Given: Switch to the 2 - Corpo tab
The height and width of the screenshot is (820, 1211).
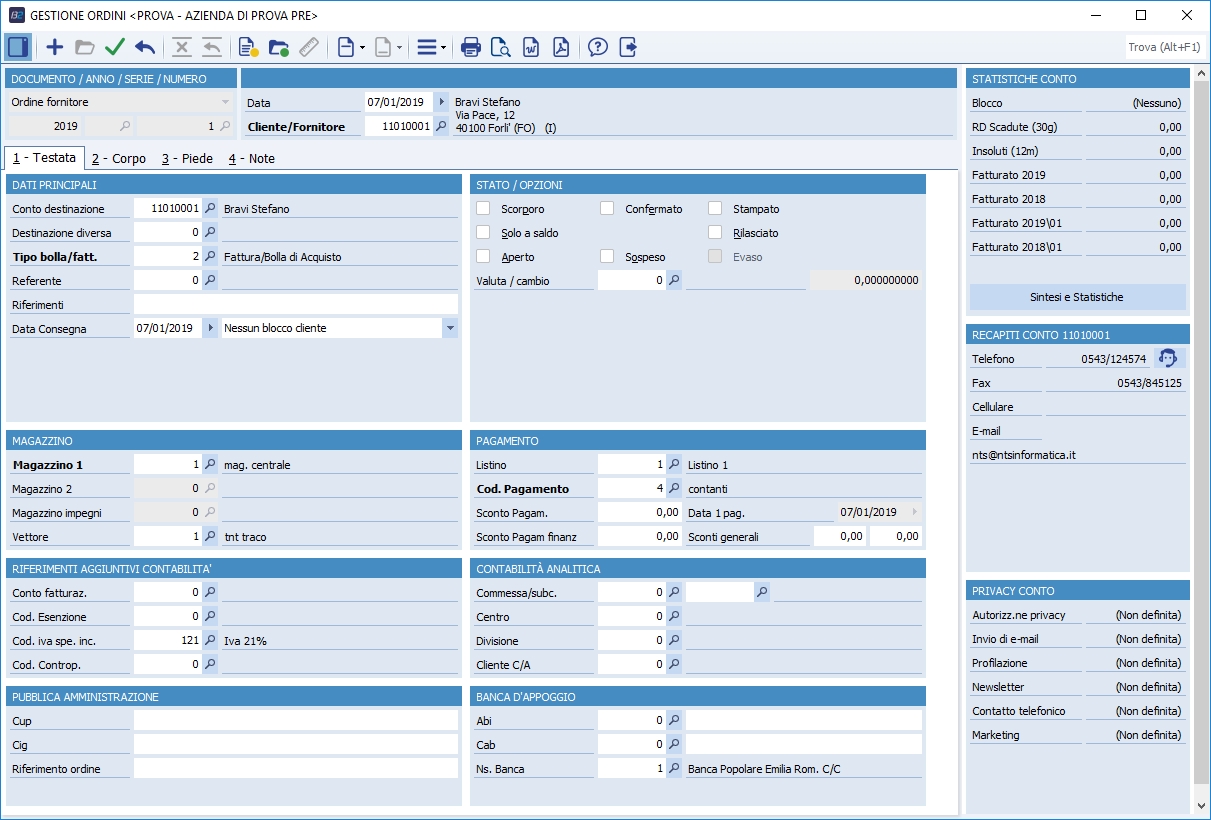Looking at the screenshot, I should point(118,158).
